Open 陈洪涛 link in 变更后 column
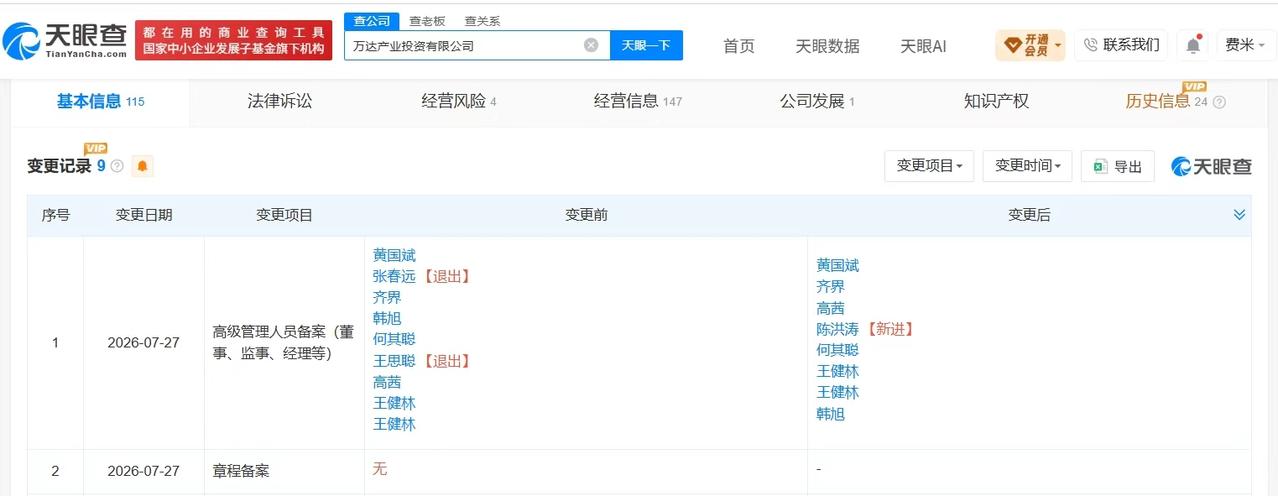The height and width of the screenshot is (496, 1278). point(837,329)
